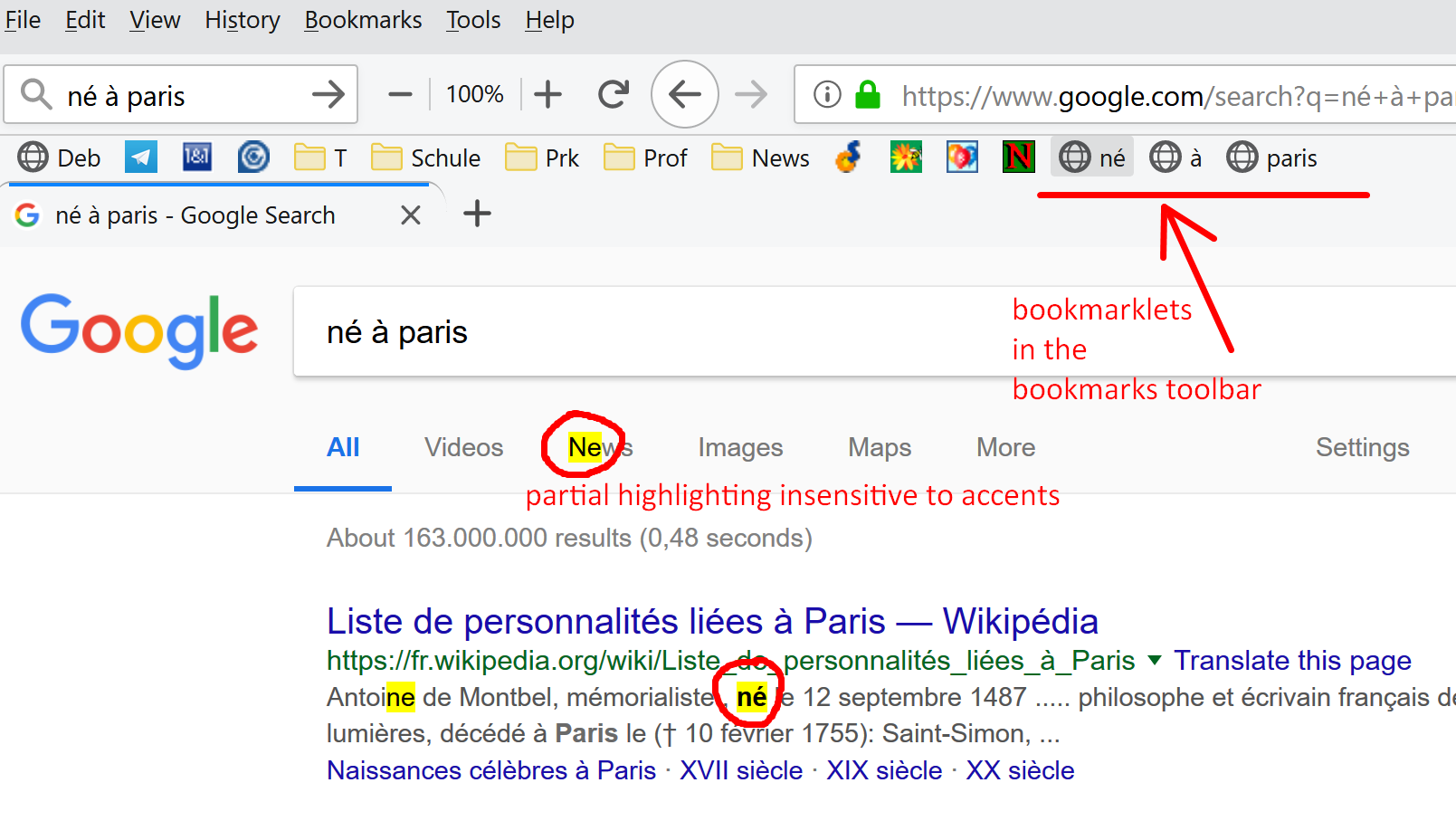The image size is (1456, 821).
Task: Click the green secure-connection padlock
Action: (868, 94)
